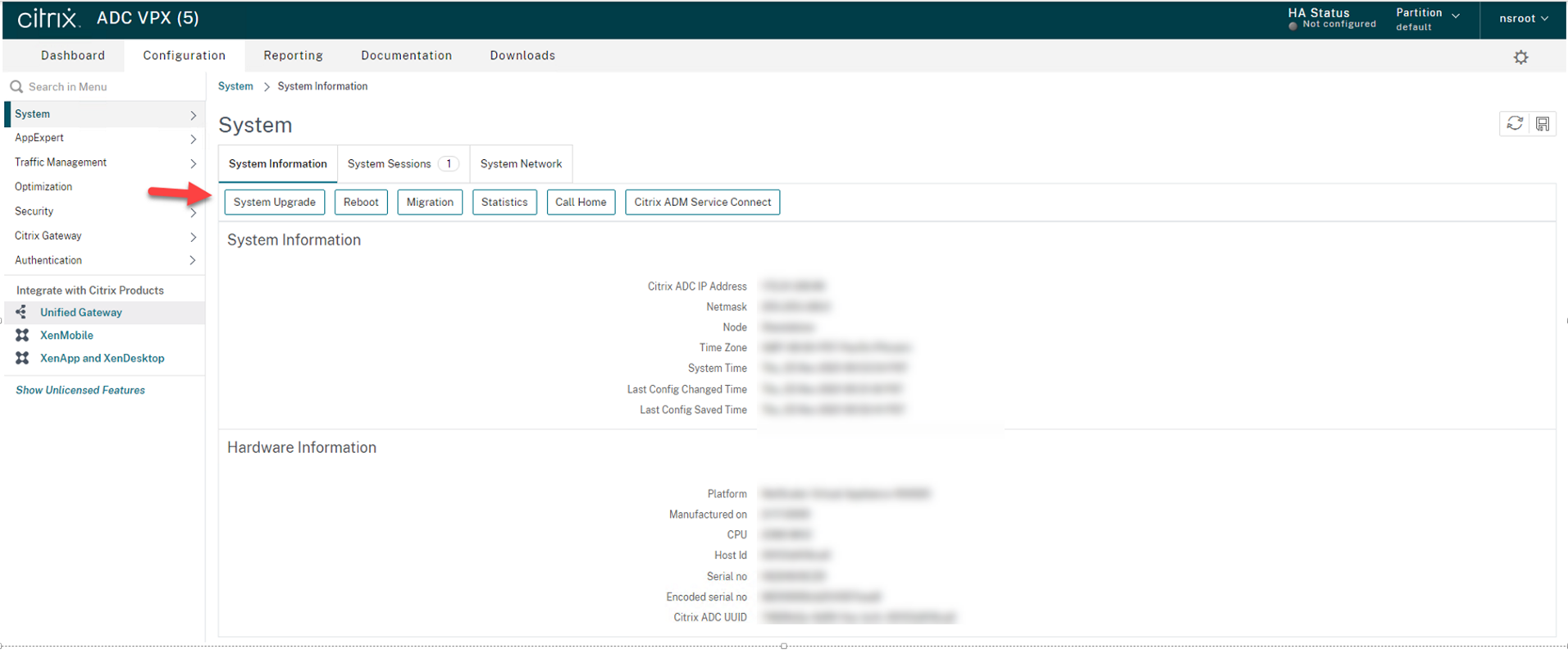Click the XenApp and XenDesktop icon
This screenshot has height=650, width=1568.
(x=22, y=358)
